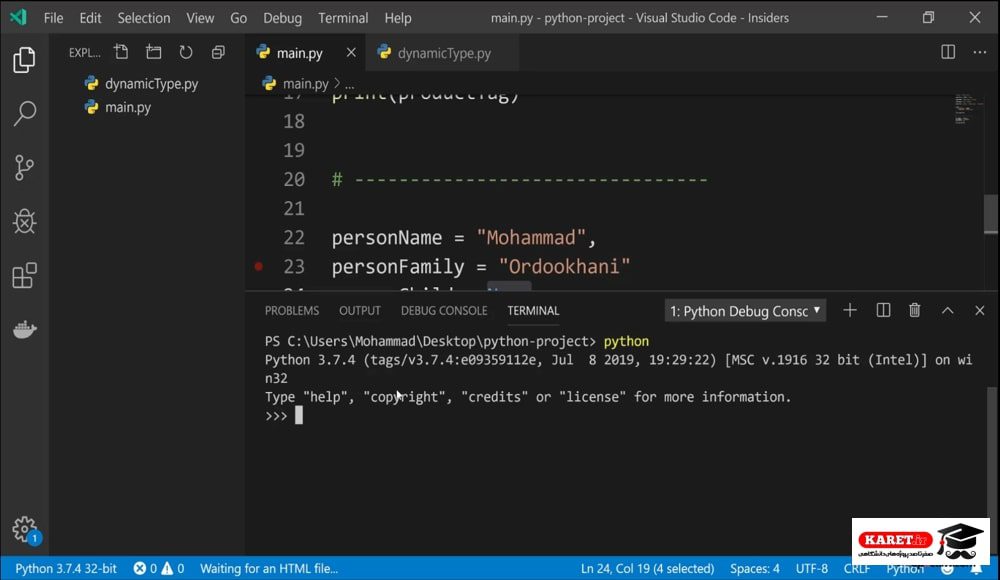The image size is (1000, 580).
Task: Refresh the Explorer file list
Action: (186, 52)
